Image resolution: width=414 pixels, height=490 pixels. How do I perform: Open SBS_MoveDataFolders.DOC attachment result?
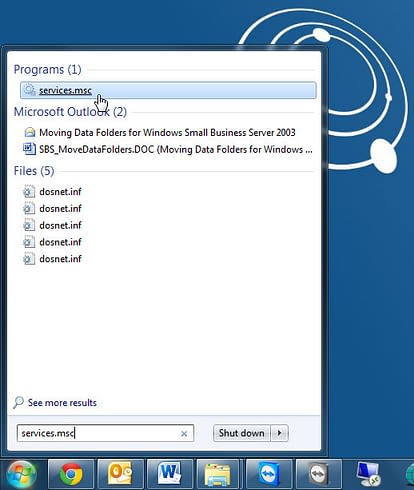pos(175,149)
